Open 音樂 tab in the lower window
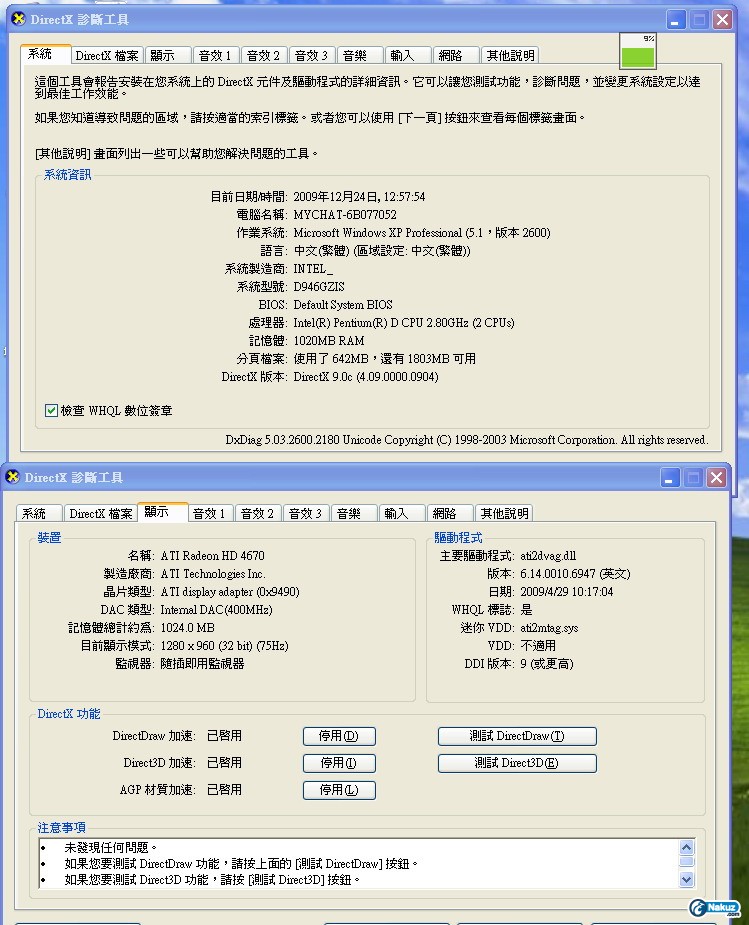Image resolution: width=749 pixels, height=925 pixels. point(354,513)
